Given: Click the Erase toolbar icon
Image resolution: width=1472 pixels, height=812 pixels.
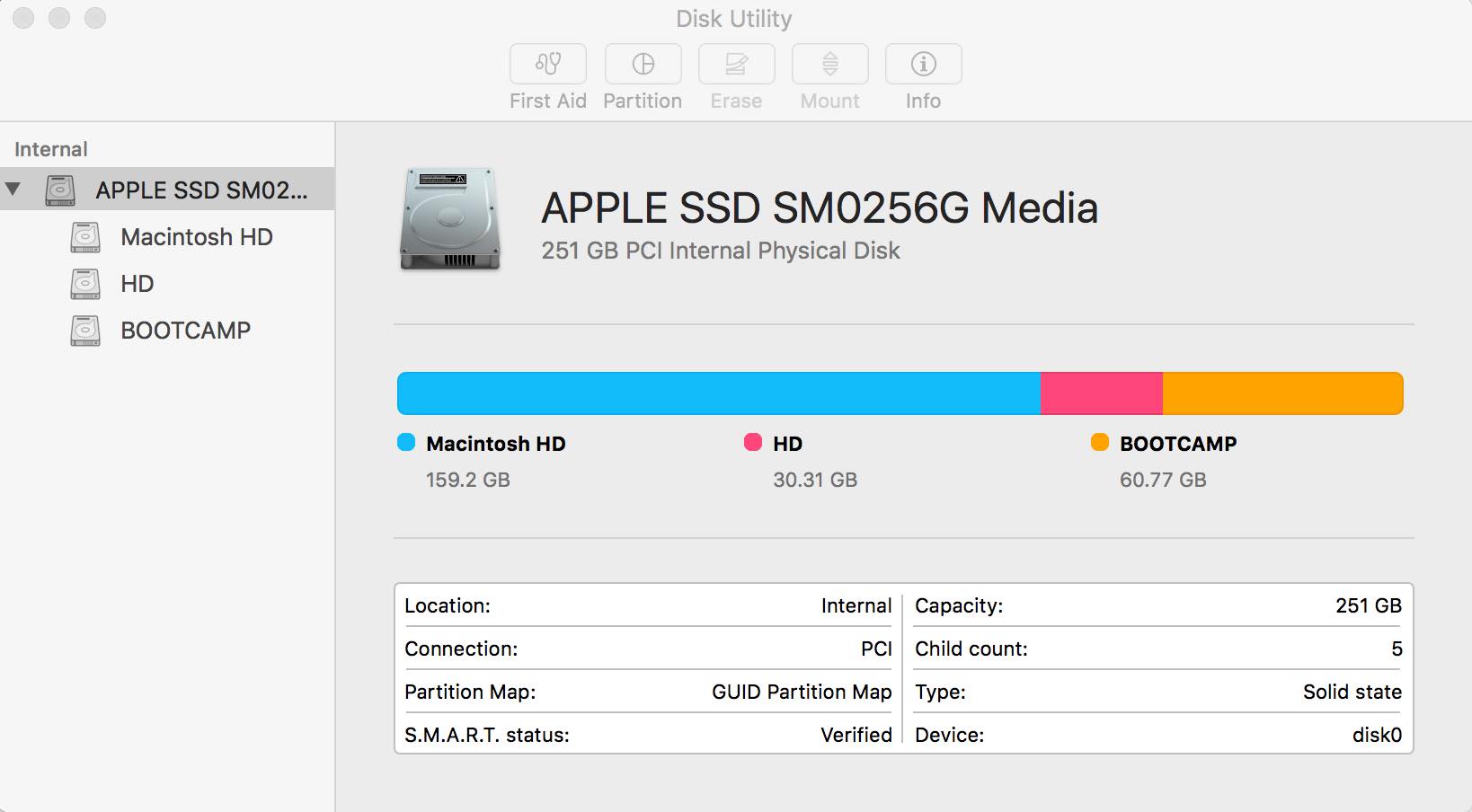Looking at the screenshot, I should pyautogui.click(x=737, y=64).
